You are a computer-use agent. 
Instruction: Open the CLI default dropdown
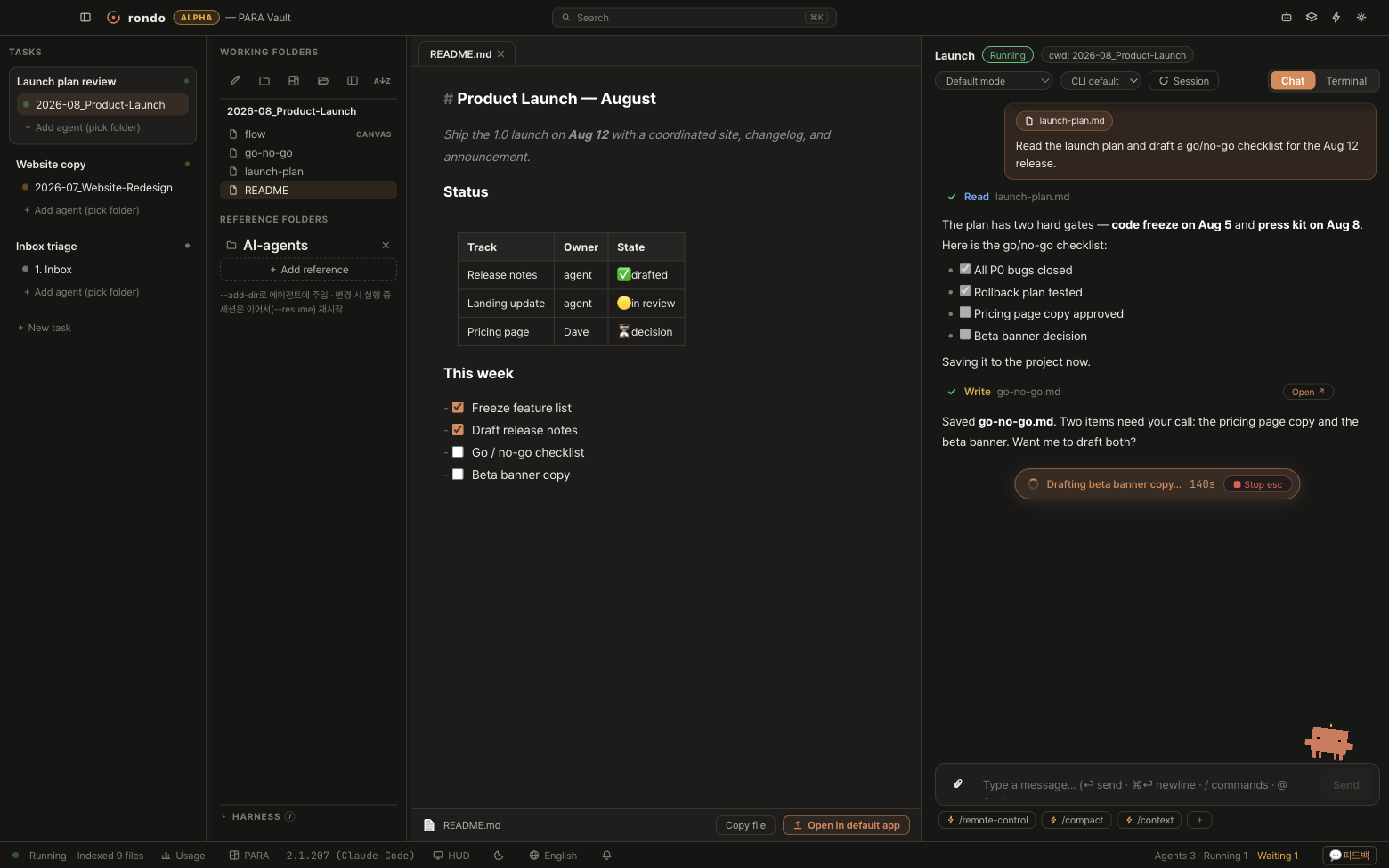pos(1101,81)
